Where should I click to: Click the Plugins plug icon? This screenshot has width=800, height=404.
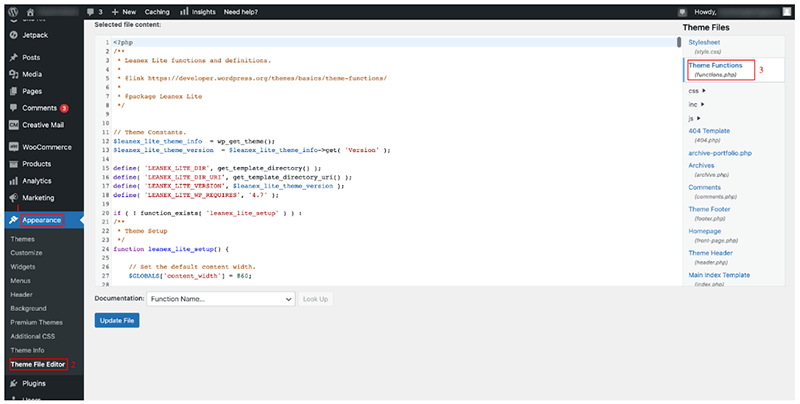[14, 384]
